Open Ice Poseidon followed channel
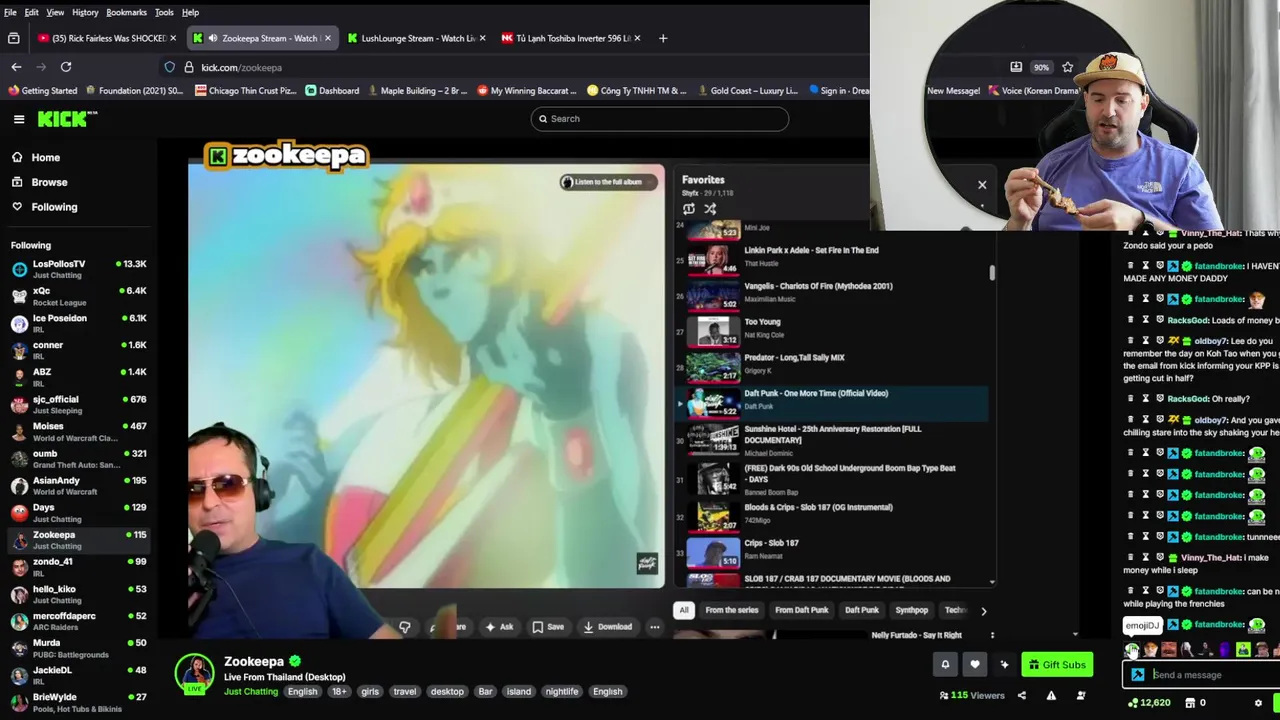Image resolution: width=1280 pixels, height=720 pixels. [x=78, y=323]
